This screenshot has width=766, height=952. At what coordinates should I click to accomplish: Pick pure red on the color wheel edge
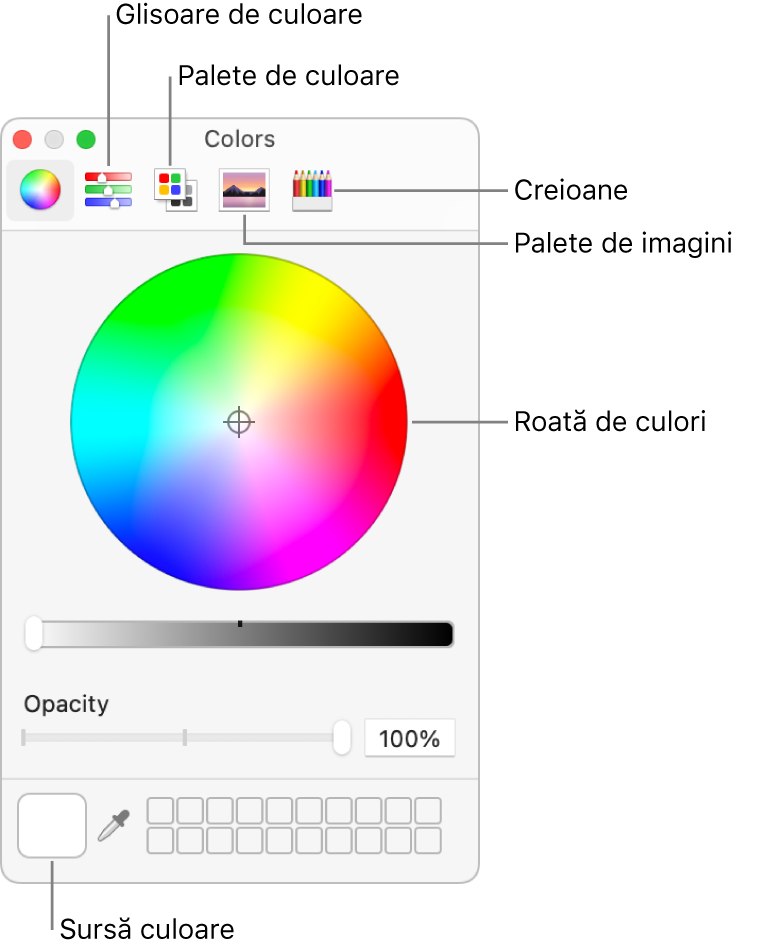coord(398,421)
